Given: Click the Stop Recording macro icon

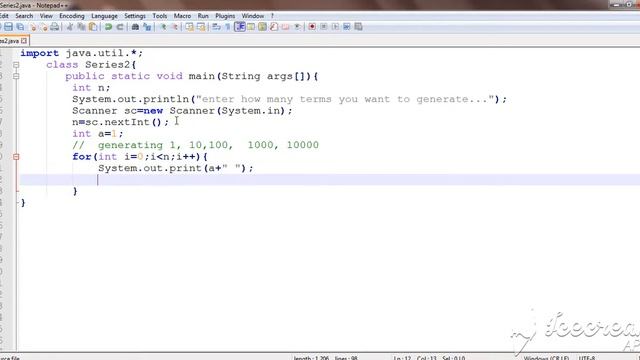Looking at the screenshot, I should coord(324,27).
